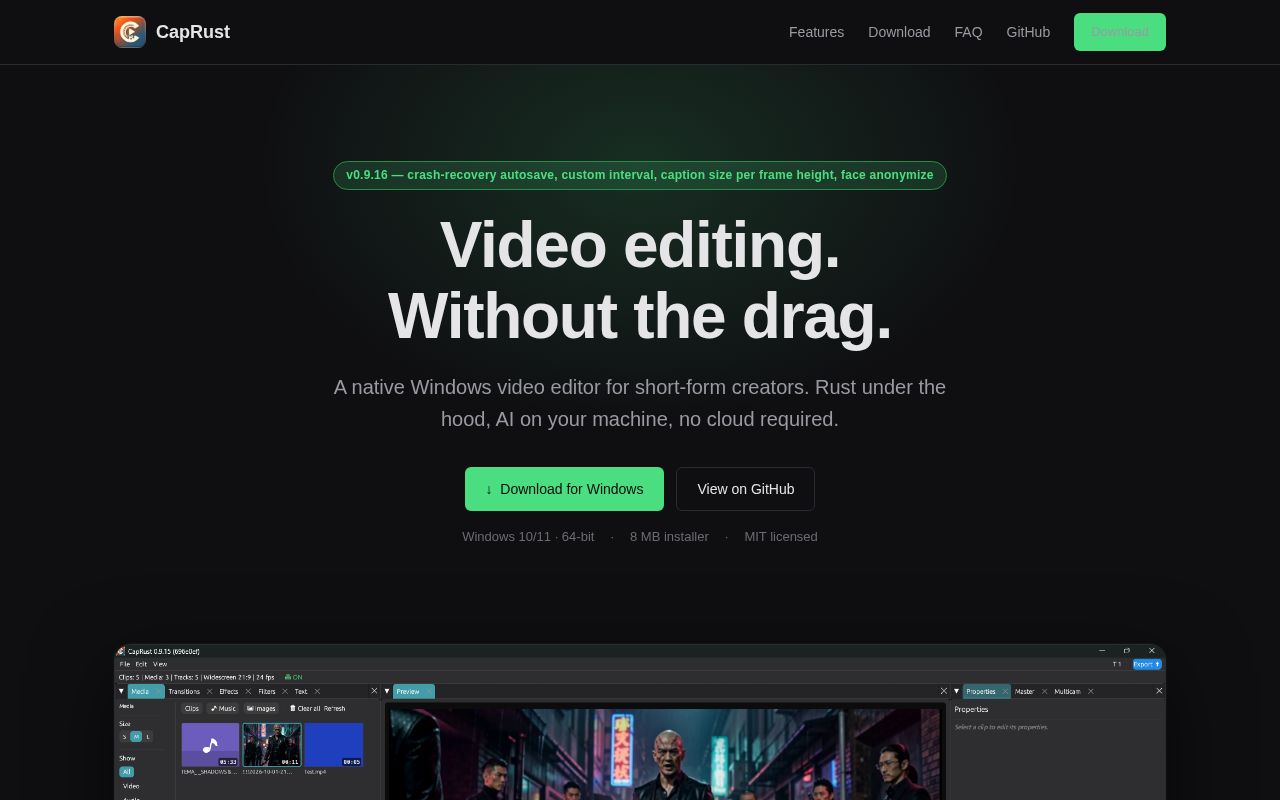Click the CapRust logo icon in header
Image resolution: width=1280 pixels, height=800 pixels.
click(130, 32)
